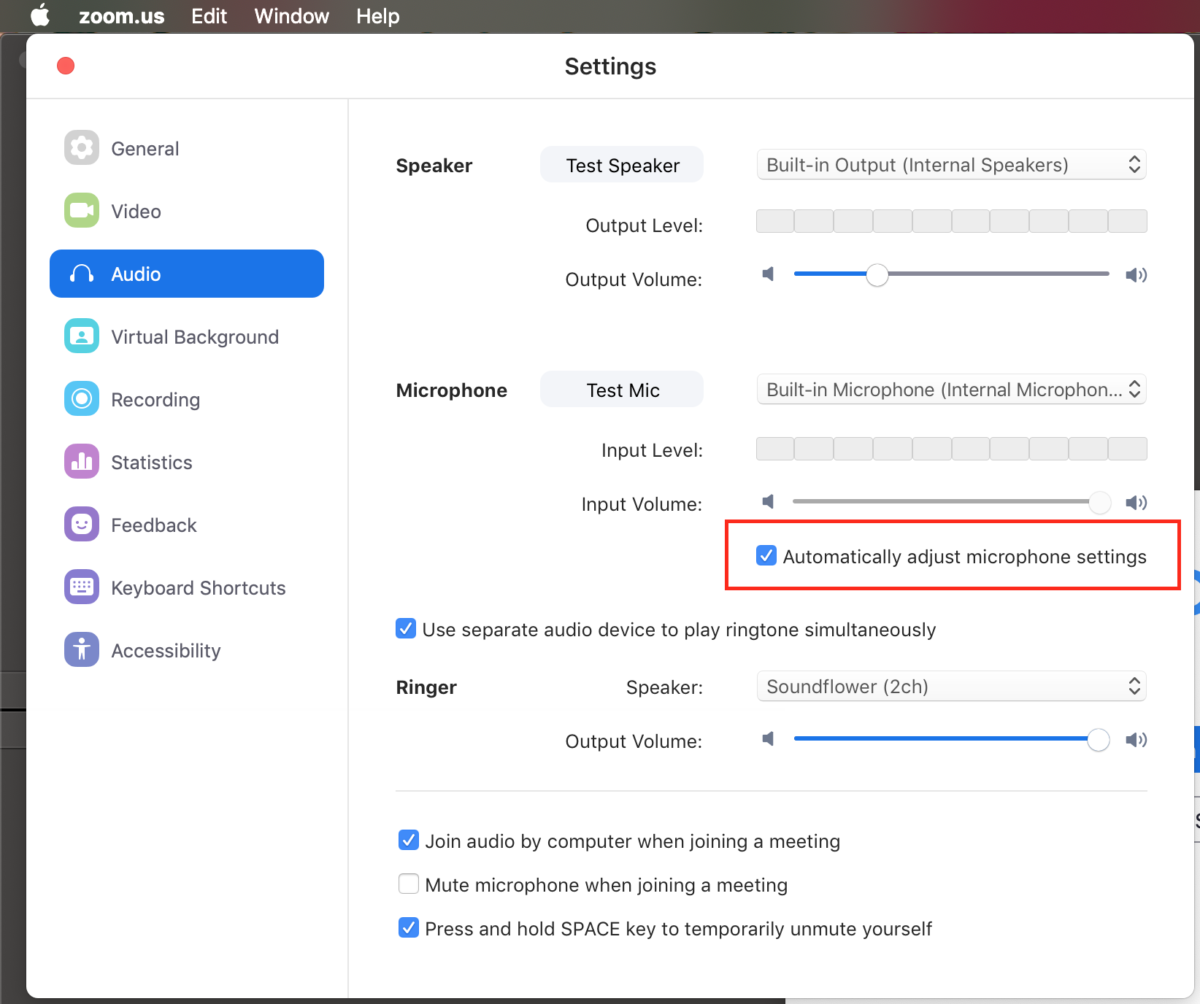
Task: Open the Soundflower (2ch) ringer dropdown
Action: [951, 686]
